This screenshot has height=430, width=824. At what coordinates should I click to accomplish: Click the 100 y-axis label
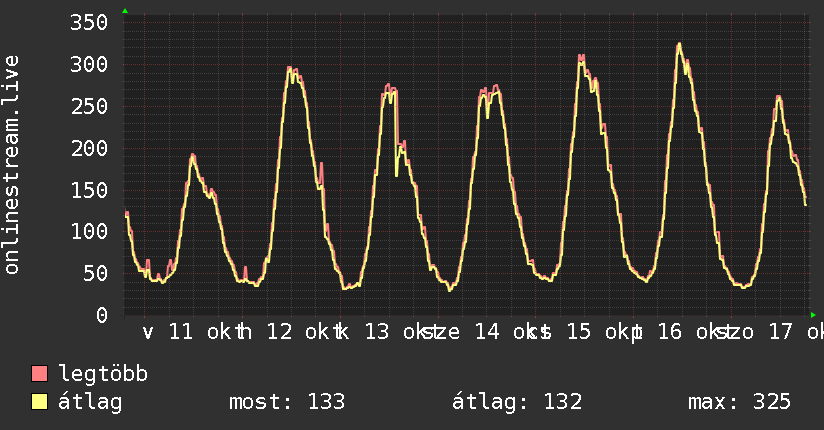[89, 231]
